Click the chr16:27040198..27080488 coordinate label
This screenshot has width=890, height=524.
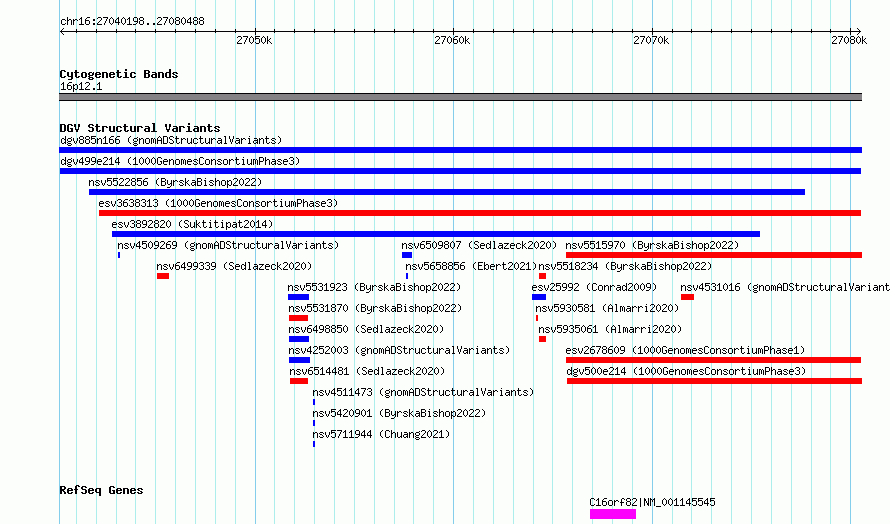(132, 22)
